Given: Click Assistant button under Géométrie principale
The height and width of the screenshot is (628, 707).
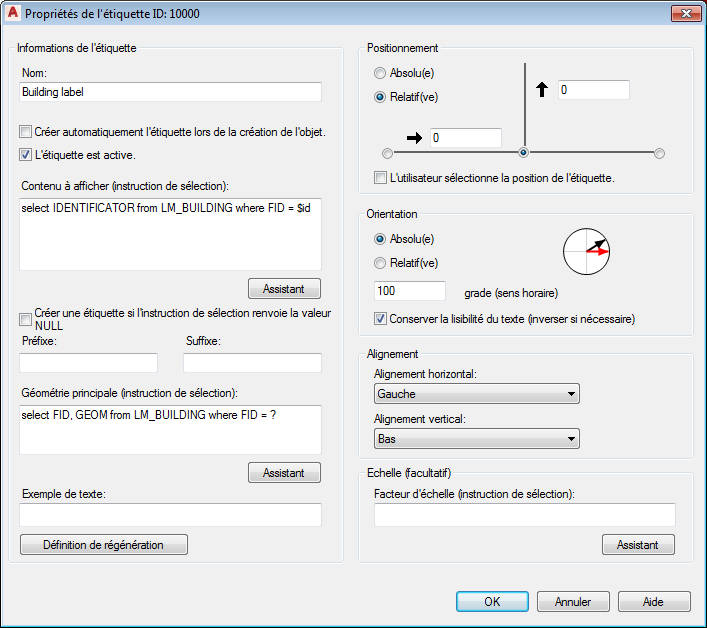Looking at the screenshot, I should (x=284, y=472).
